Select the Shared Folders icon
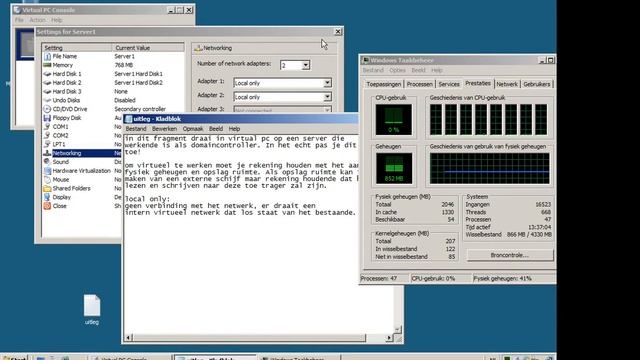The image size is (640, 360). [x=47, y=189]
